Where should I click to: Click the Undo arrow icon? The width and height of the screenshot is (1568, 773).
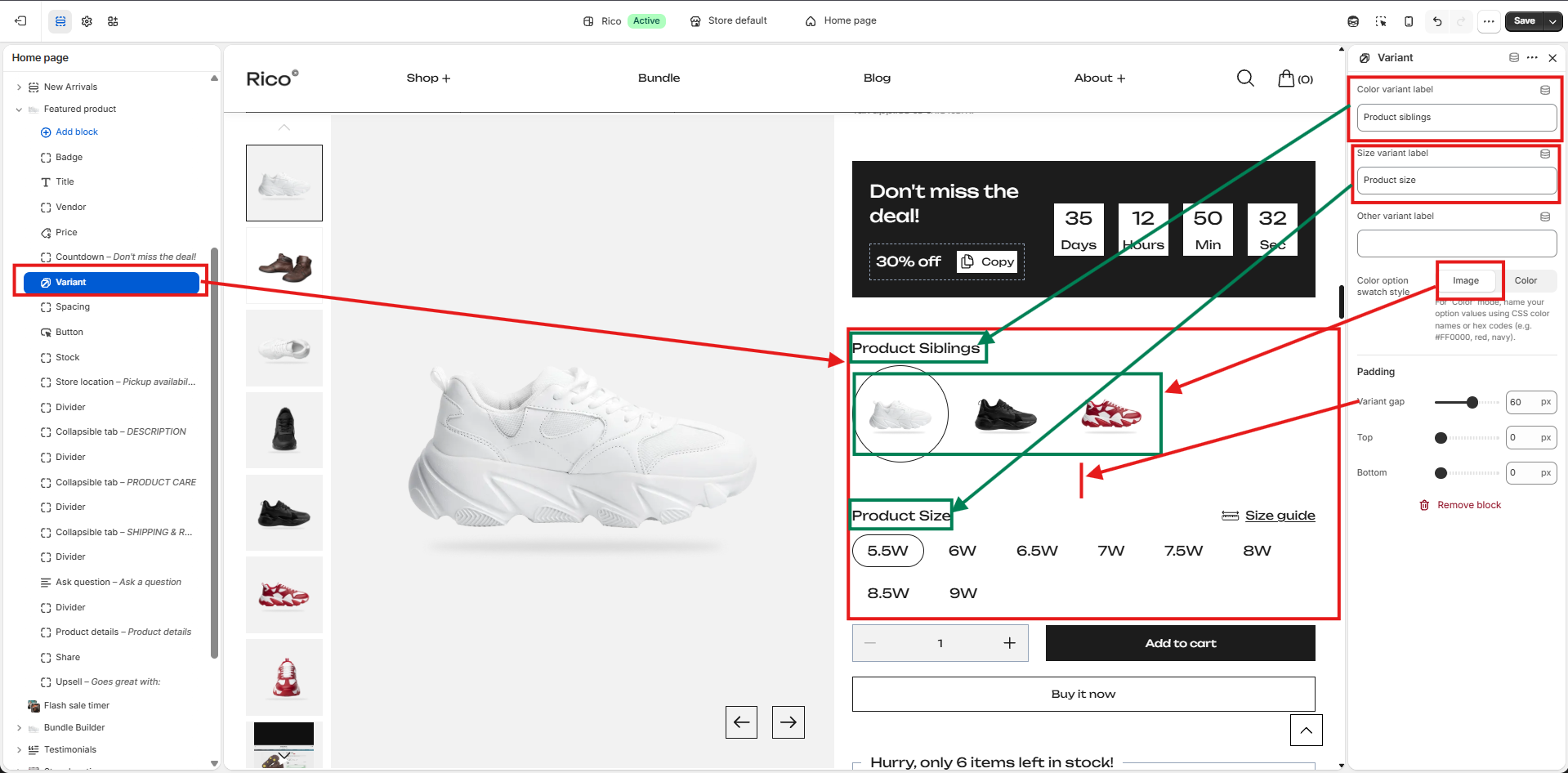pos(1437,21)
